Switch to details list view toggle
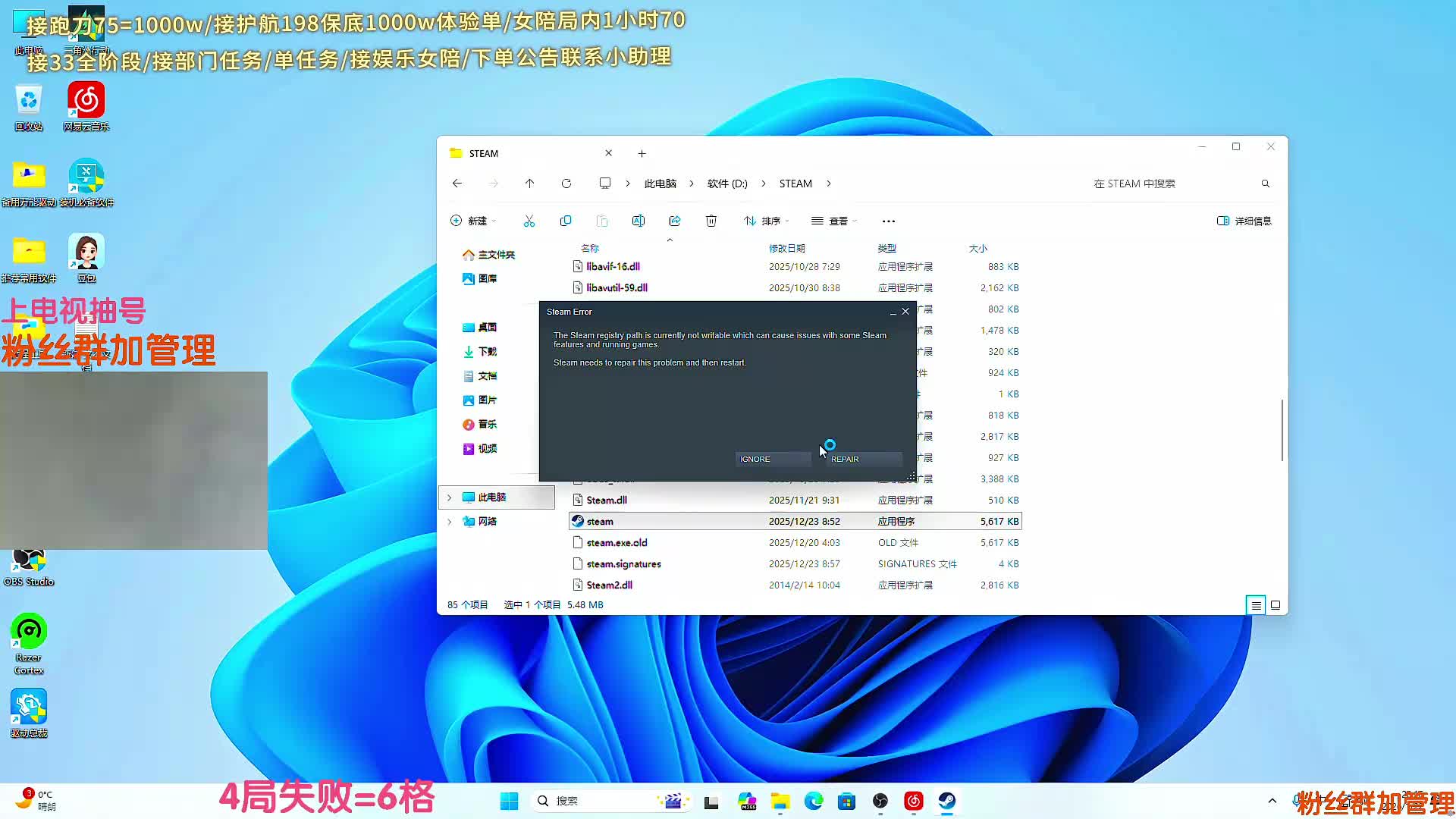Viewport: 1456px width, 819px height. tap(1256, 605)
